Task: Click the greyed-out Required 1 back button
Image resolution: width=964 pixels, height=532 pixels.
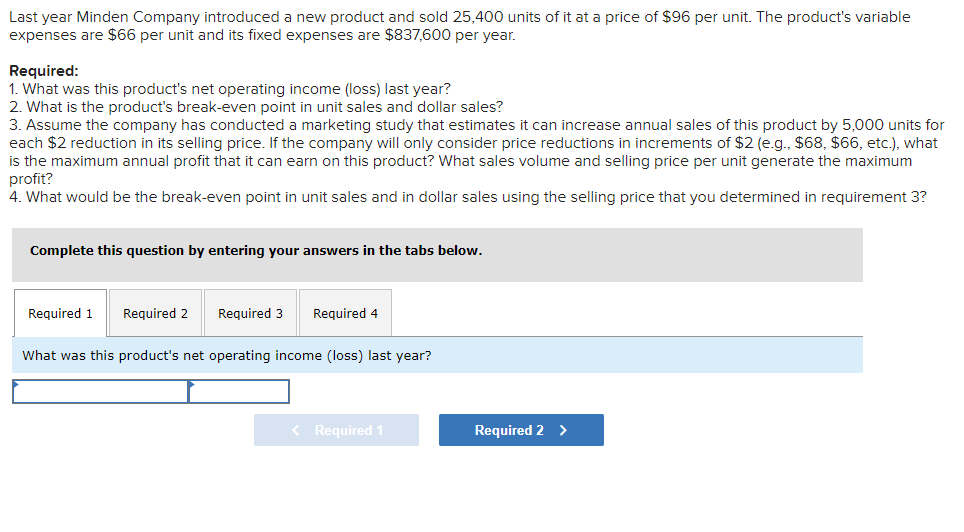Action: [x=336, y=430]
